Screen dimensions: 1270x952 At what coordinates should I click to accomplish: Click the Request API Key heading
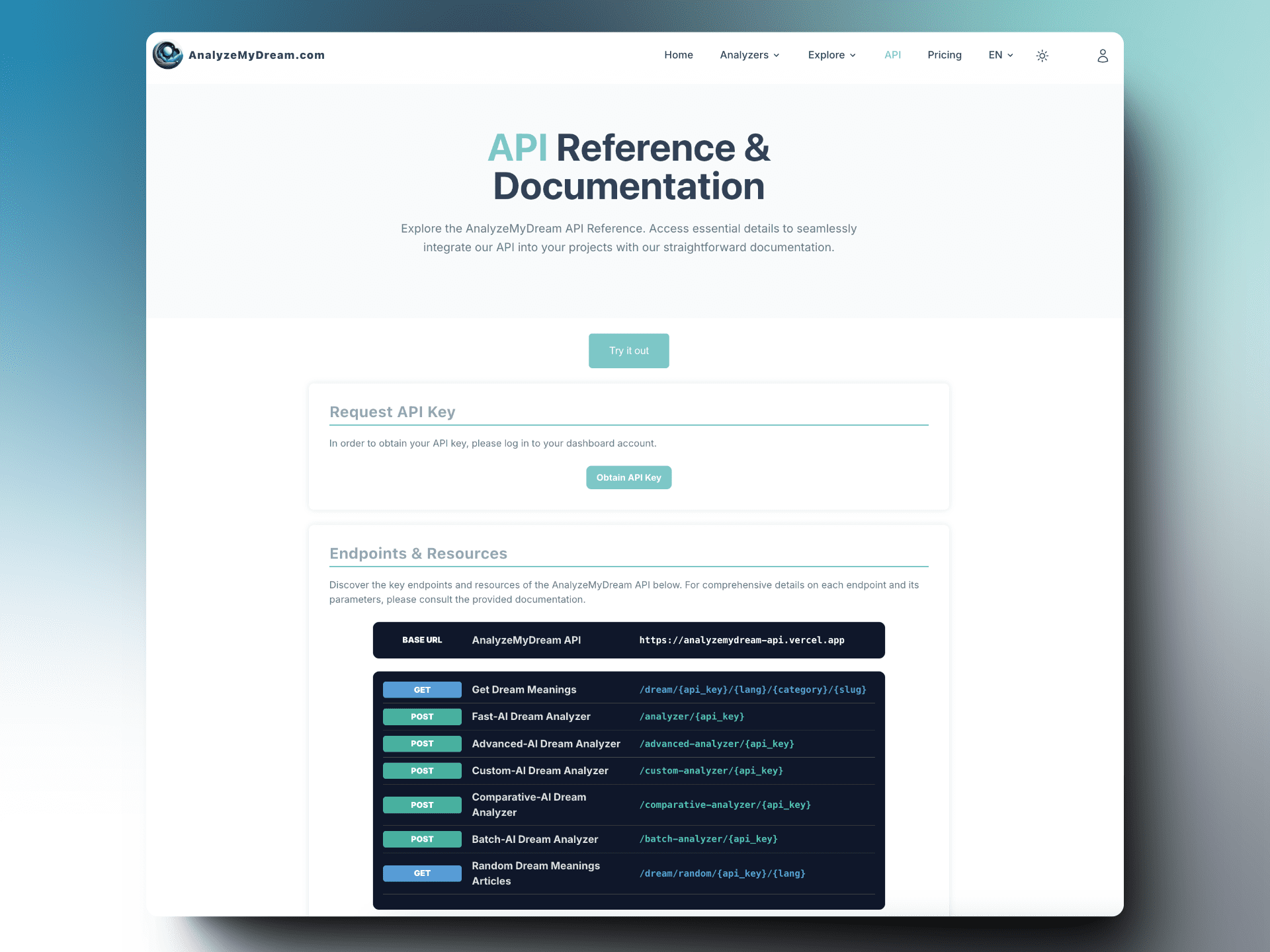pyautogui.click(x=392, y=412)
